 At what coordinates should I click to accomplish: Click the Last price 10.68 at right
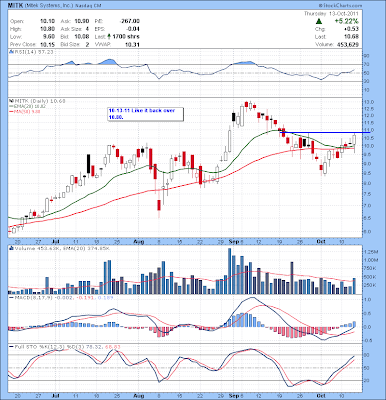352,37
